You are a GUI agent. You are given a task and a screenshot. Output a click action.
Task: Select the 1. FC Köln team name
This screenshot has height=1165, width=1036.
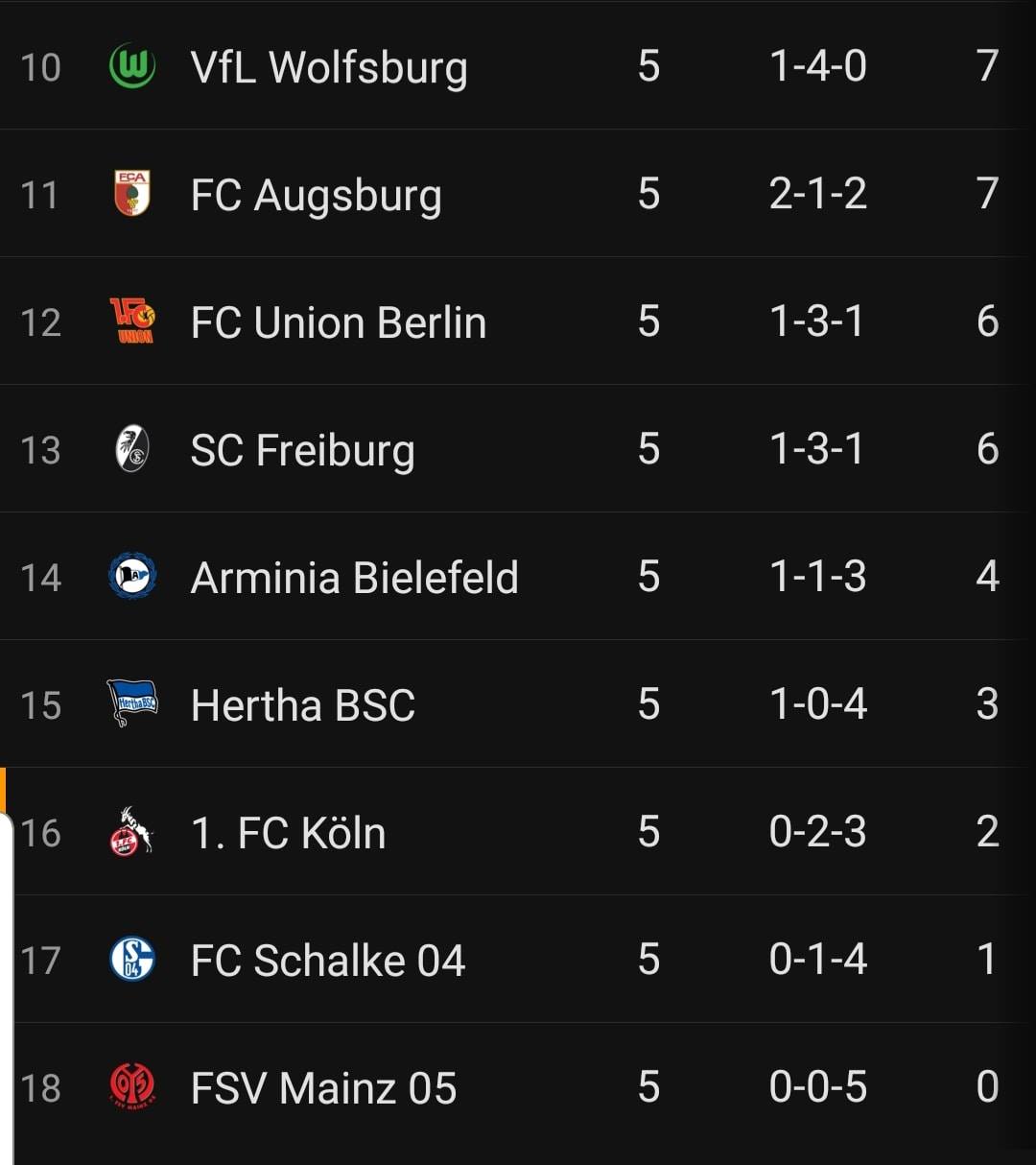(288, 833)
